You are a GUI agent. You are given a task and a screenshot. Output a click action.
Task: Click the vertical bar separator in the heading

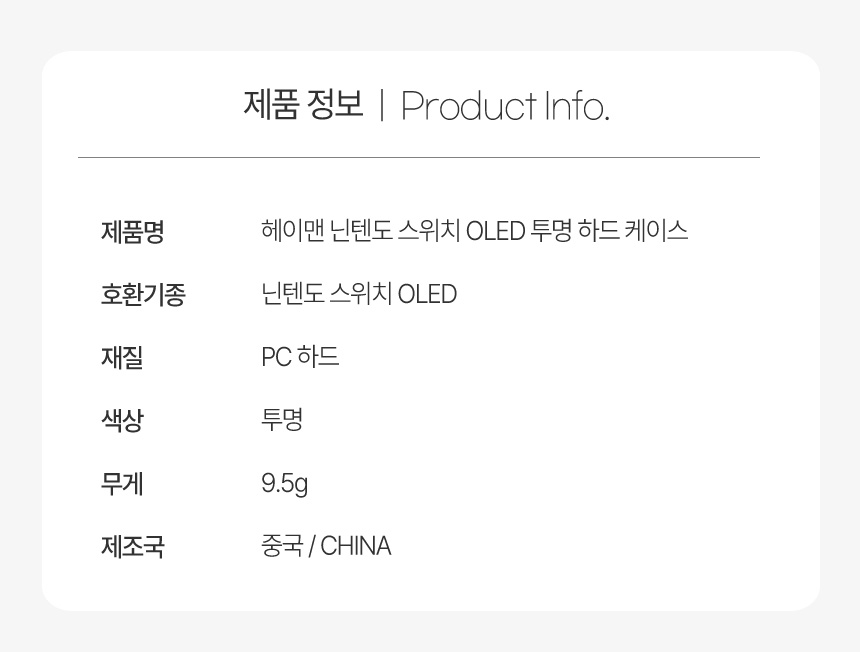[382, 105]
